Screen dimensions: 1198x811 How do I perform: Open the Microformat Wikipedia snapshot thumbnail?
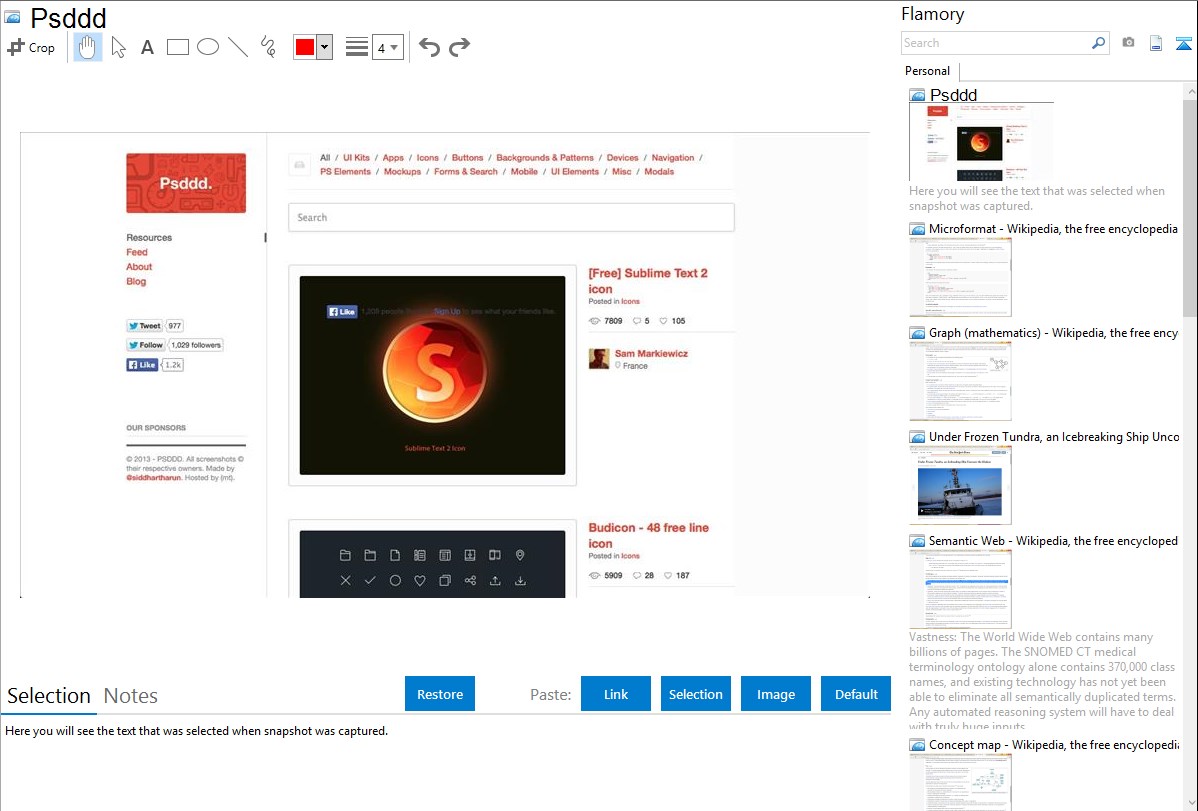coord(960,277)
